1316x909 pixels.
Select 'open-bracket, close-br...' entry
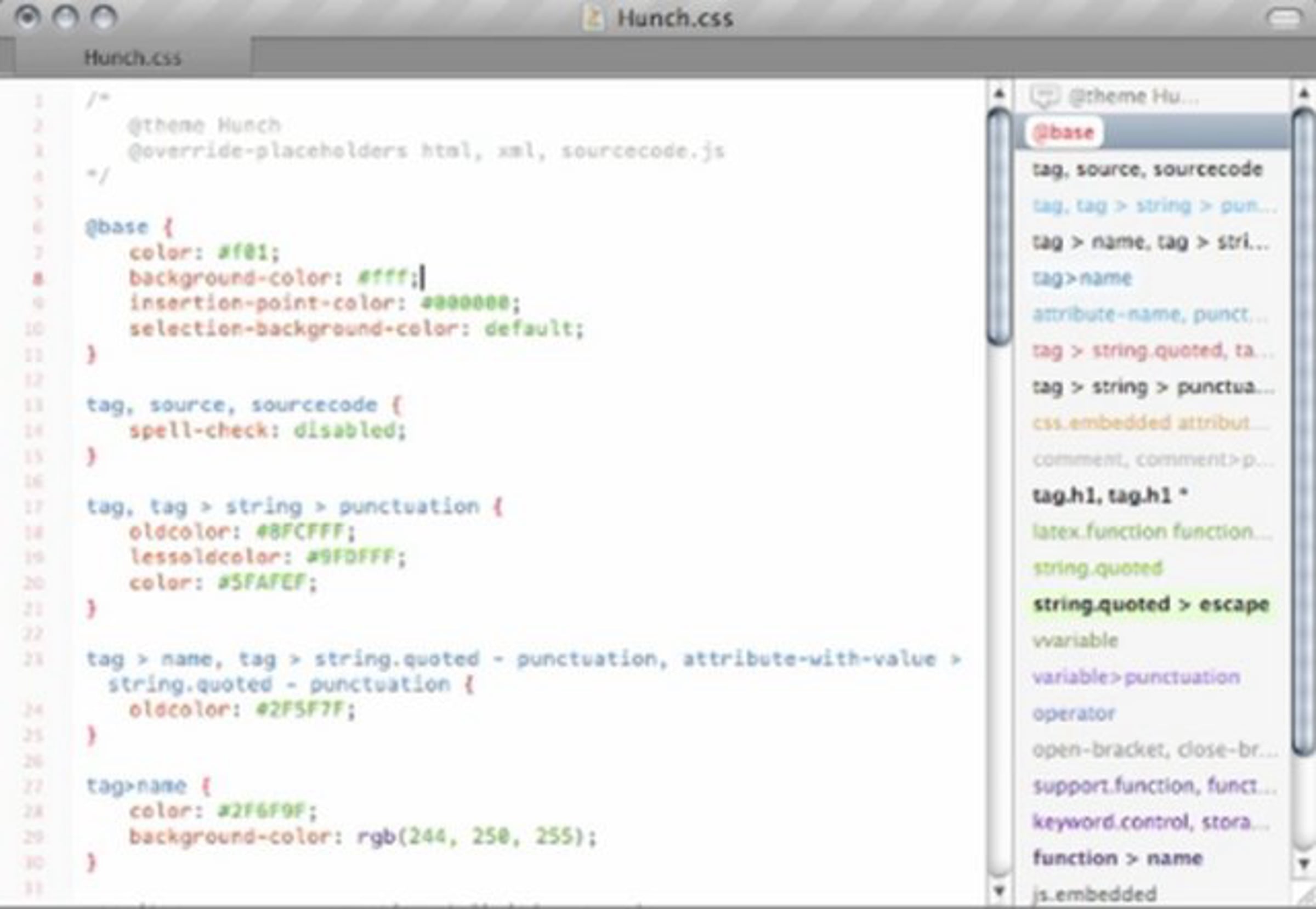[x=1154, y=749]
